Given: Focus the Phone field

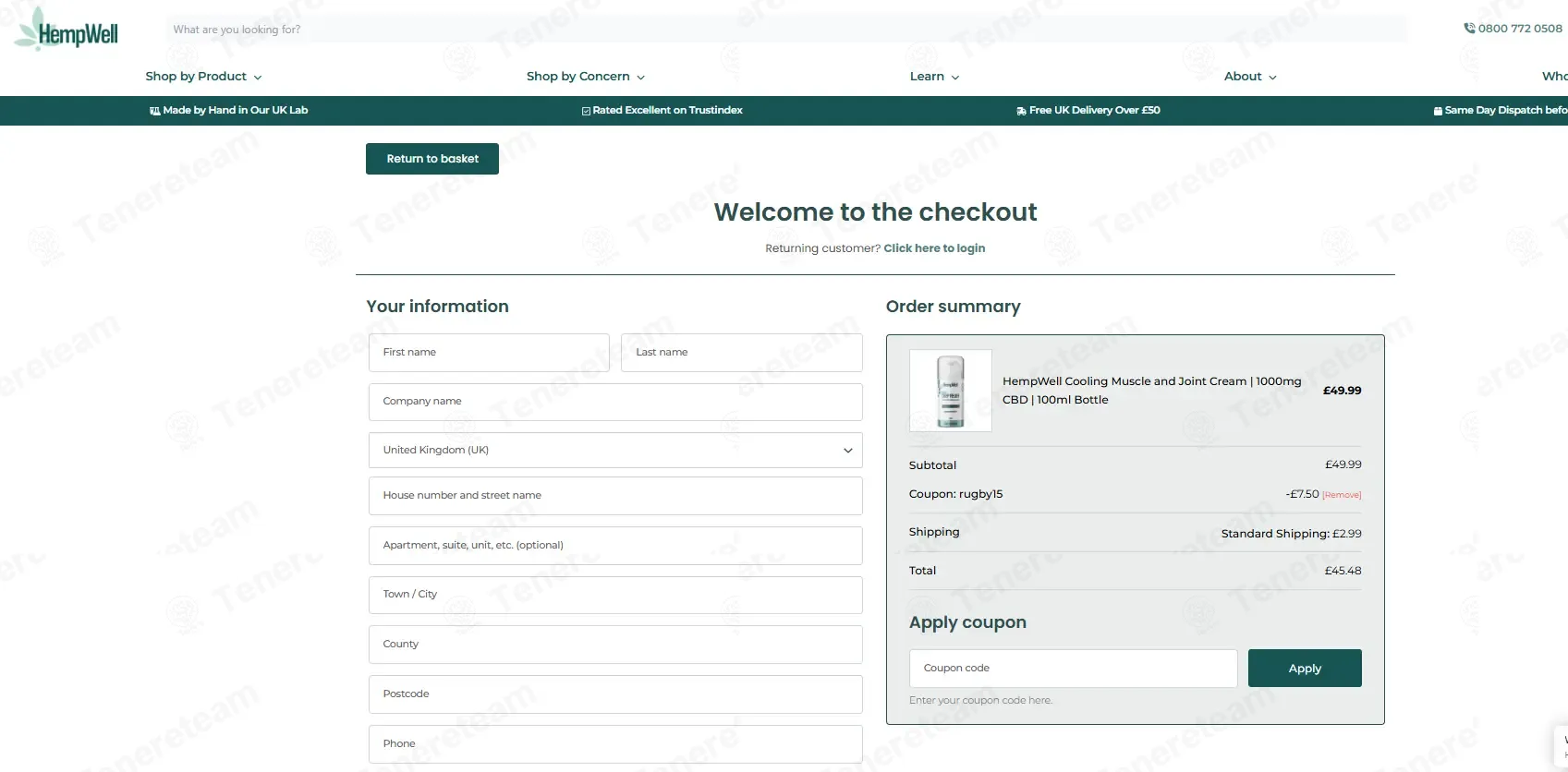Looking at the screenshot, I should click(x=615, y=744).
